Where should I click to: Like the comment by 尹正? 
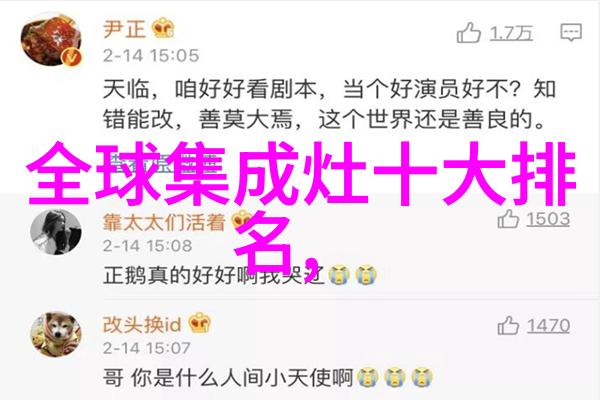click(x=468, y=33)
